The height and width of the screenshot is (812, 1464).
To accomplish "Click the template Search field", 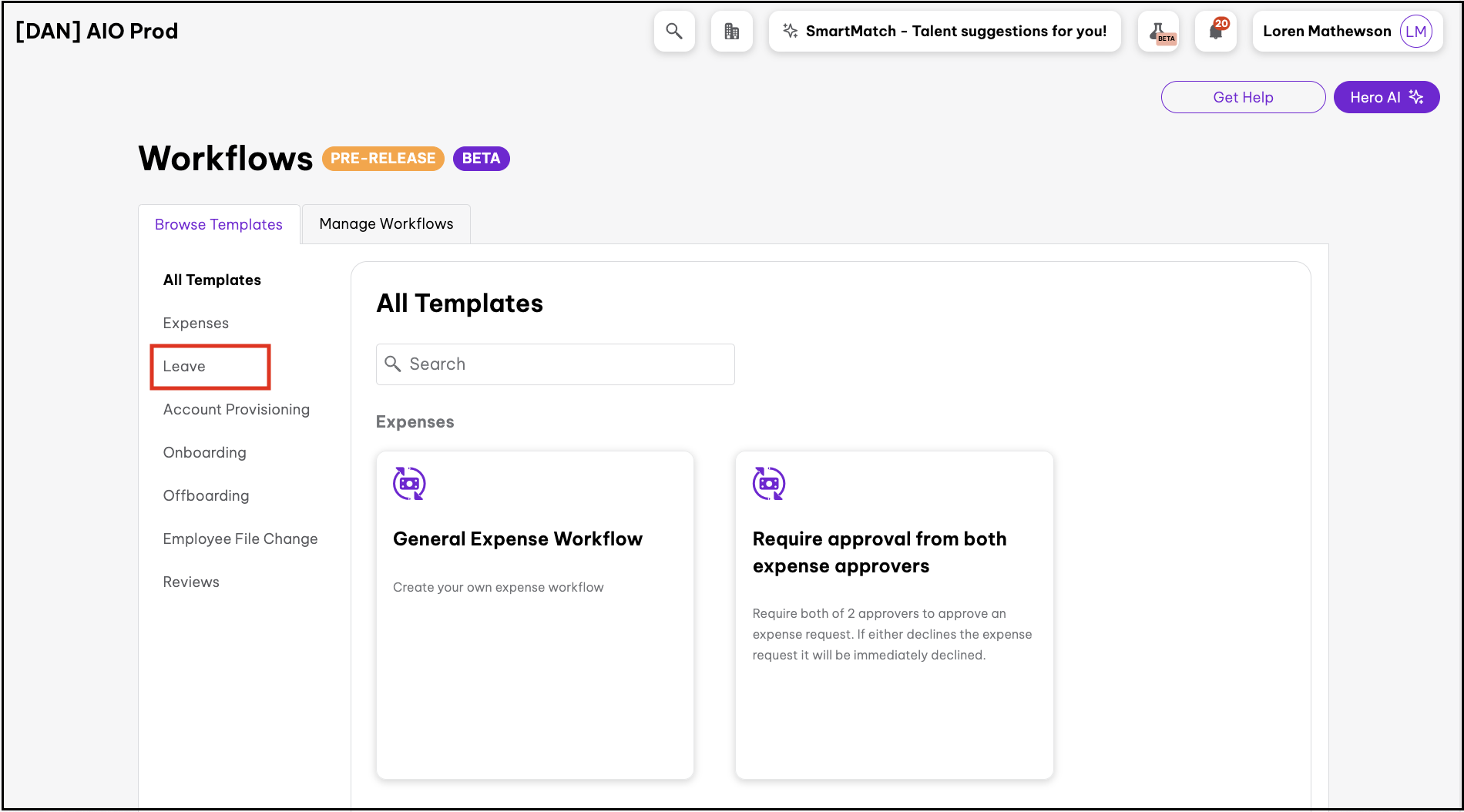I will [555, 364].
